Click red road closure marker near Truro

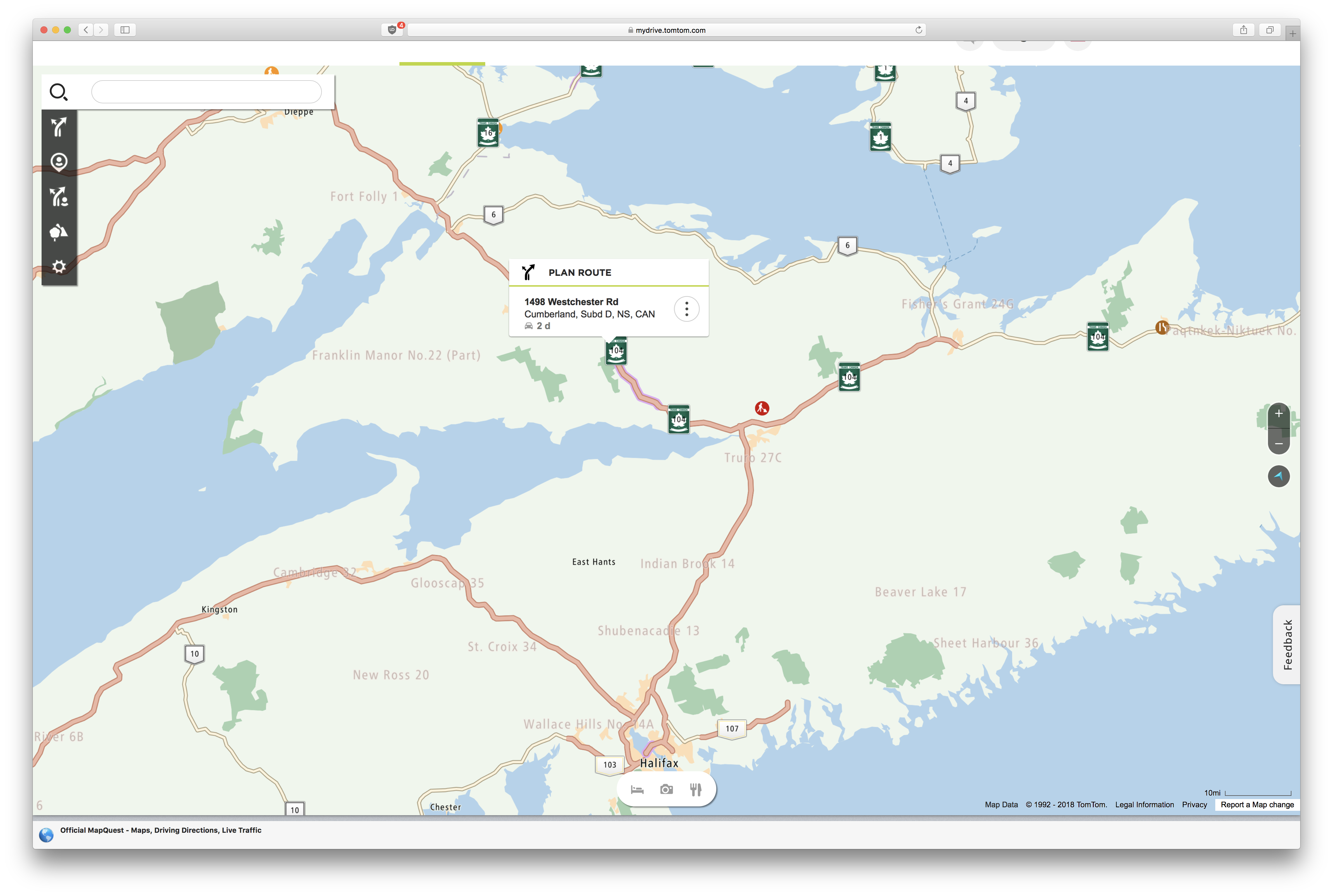pyautogui.click(x=762, y=408)
